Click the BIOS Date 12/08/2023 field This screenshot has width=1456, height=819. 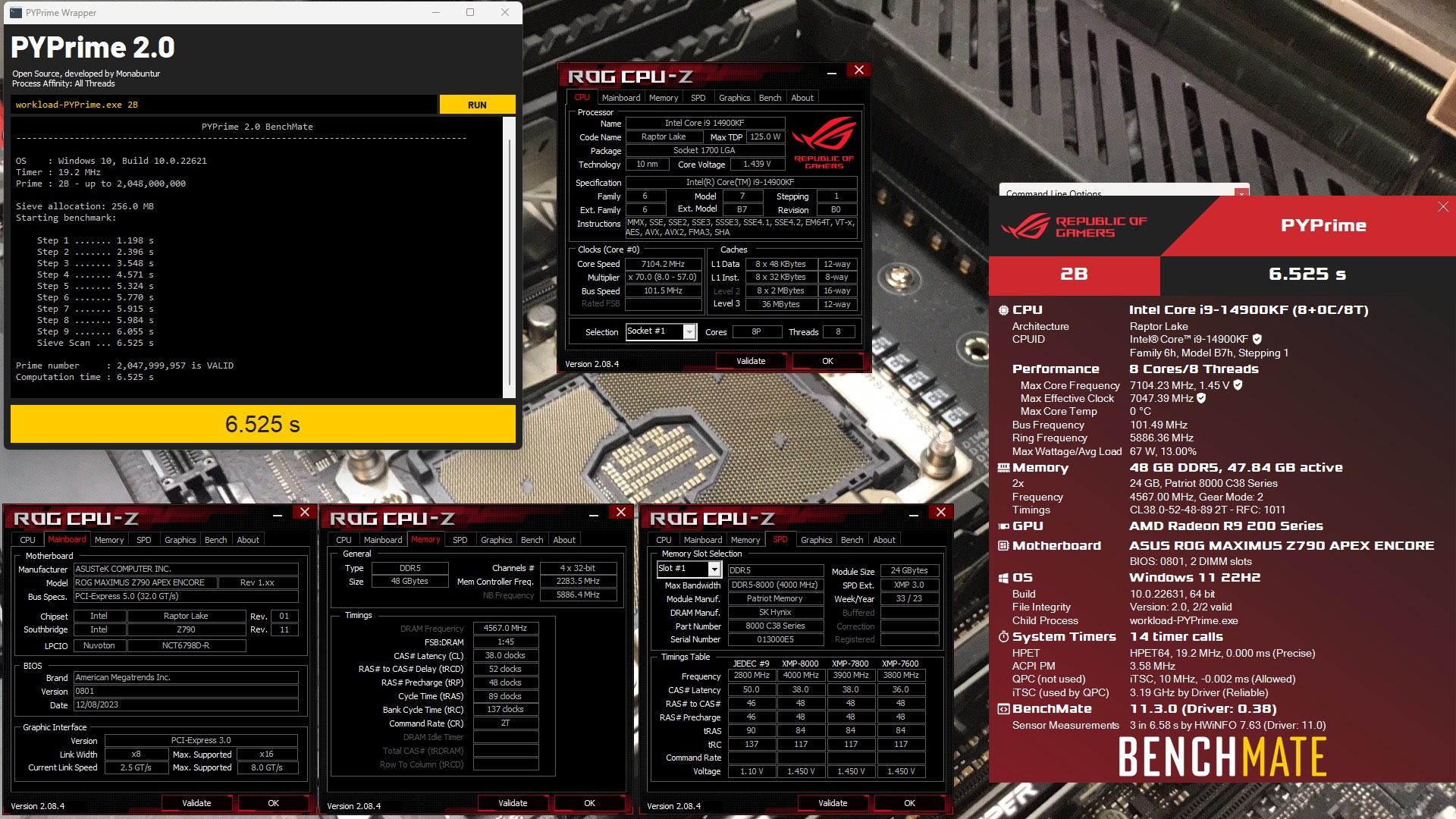click(186, 705)
